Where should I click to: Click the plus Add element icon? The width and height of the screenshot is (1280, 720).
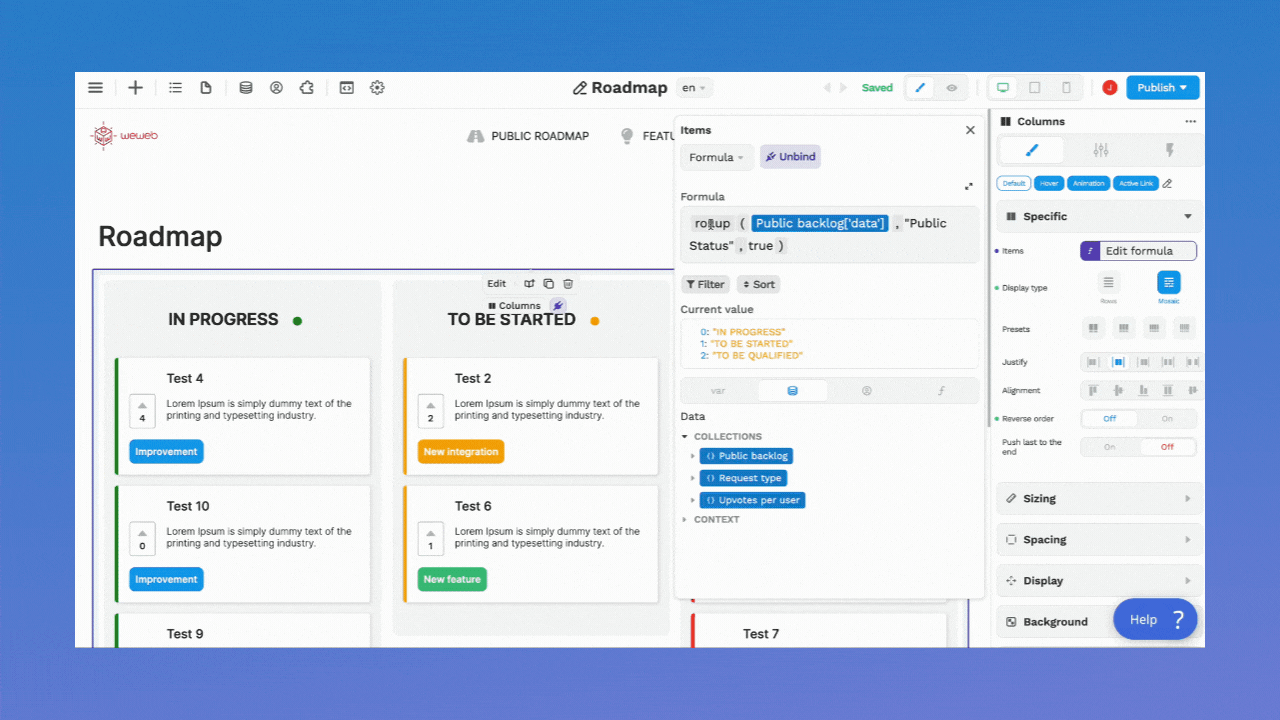pos(135,88)
